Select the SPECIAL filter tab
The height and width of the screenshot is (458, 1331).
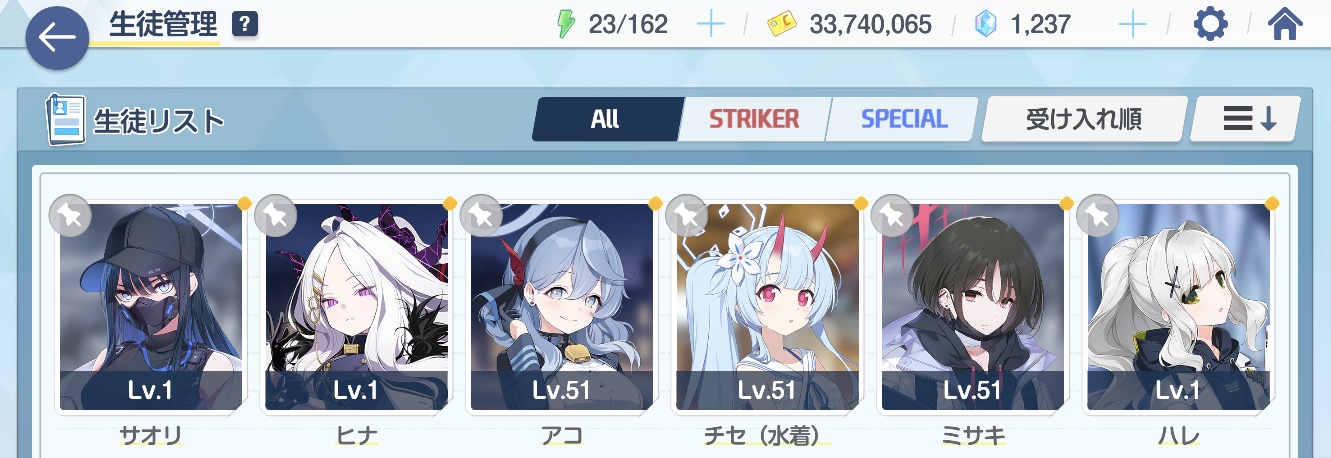[x=903, y=120]
